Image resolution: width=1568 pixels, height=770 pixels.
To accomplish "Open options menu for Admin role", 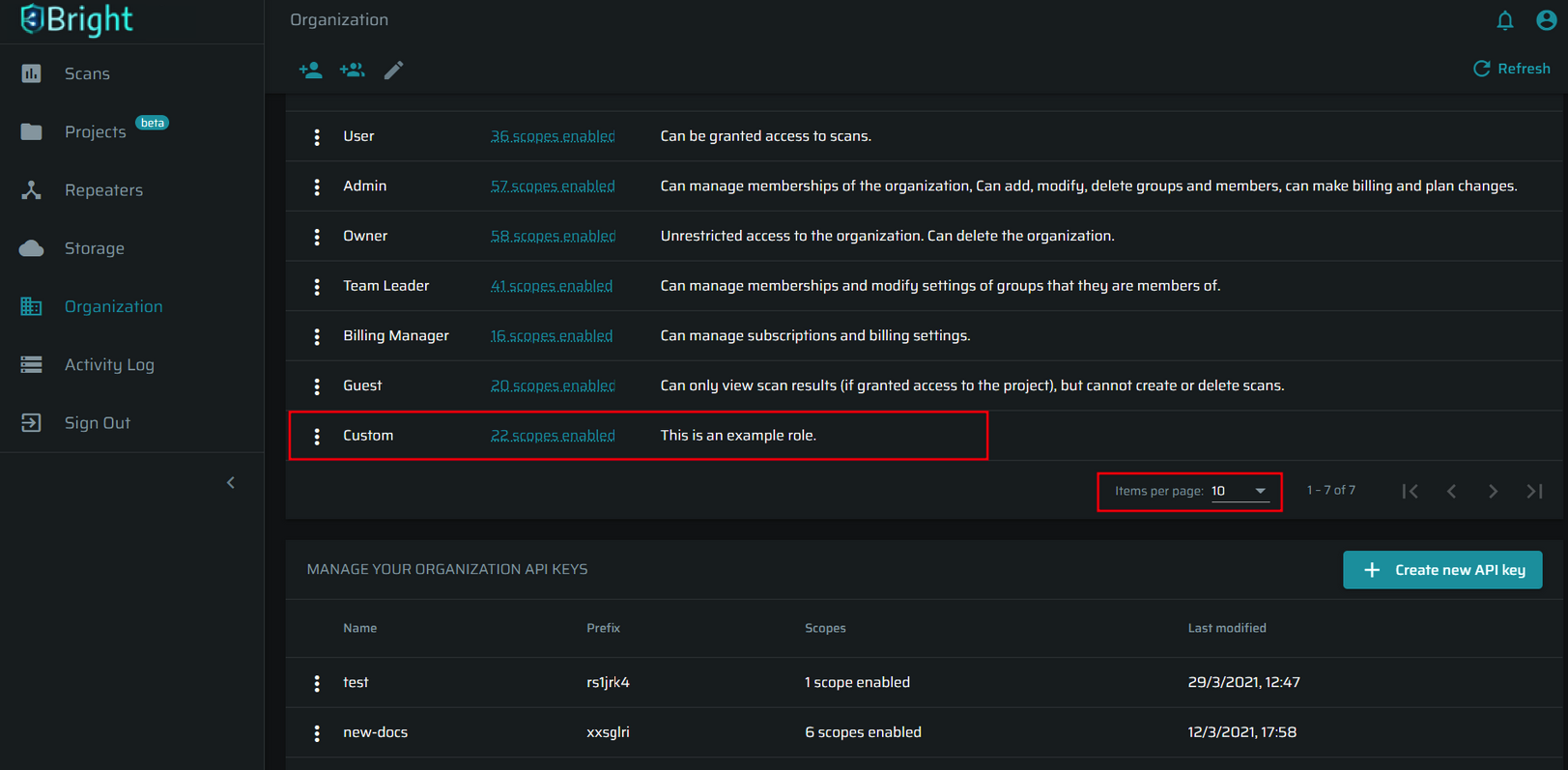I will (x=317, y=186).
